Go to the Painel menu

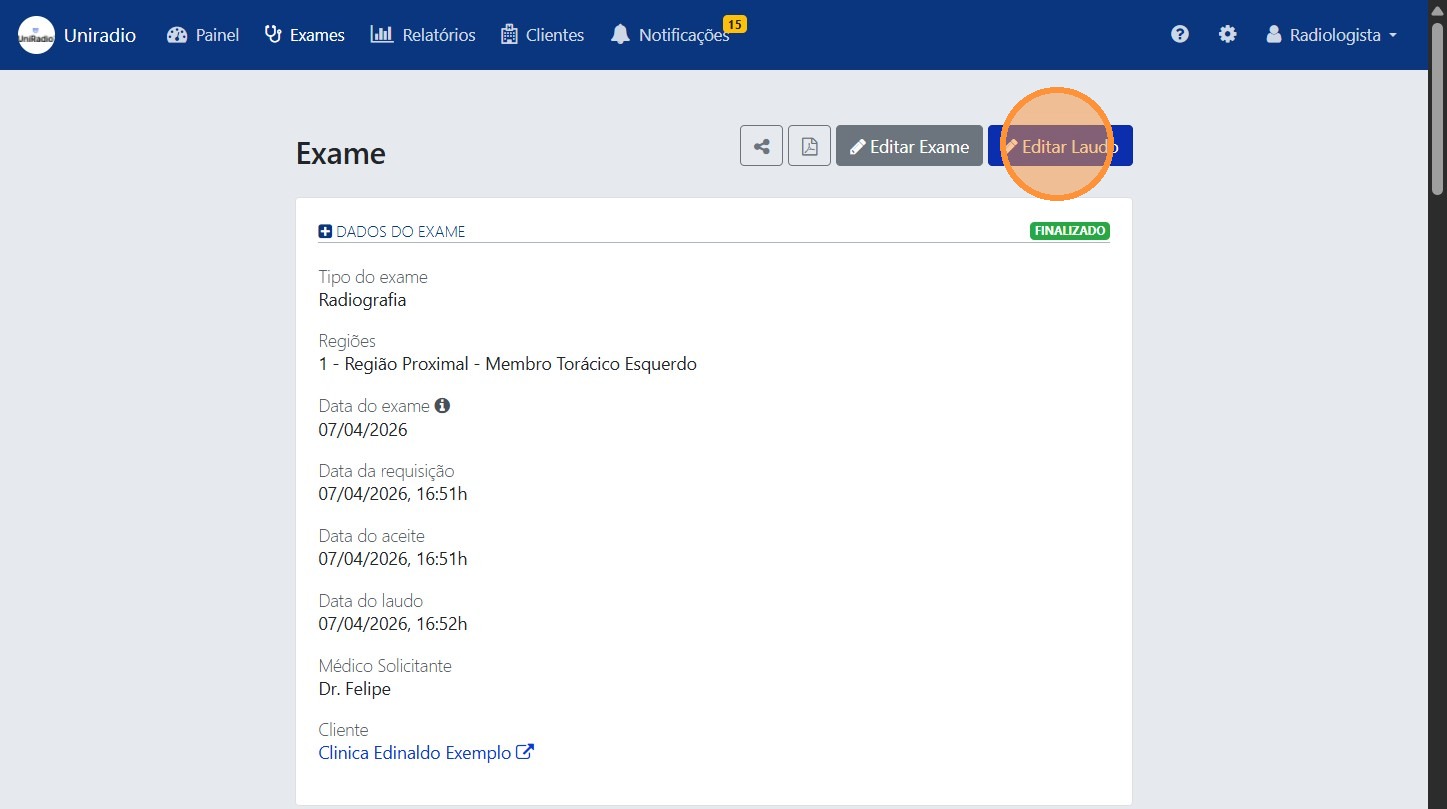(203, 35)
